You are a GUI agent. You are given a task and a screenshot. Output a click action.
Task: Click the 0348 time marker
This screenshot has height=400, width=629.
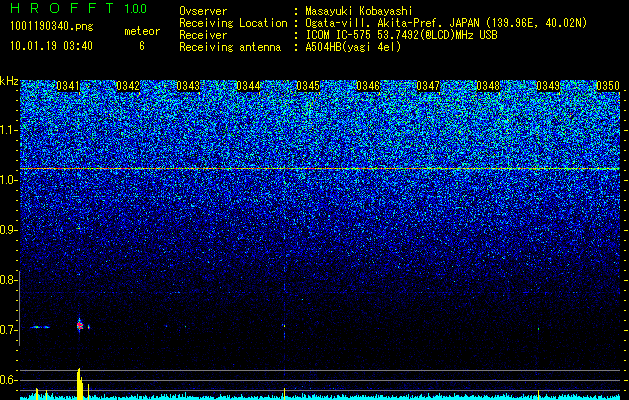click(x=488, y=86)
